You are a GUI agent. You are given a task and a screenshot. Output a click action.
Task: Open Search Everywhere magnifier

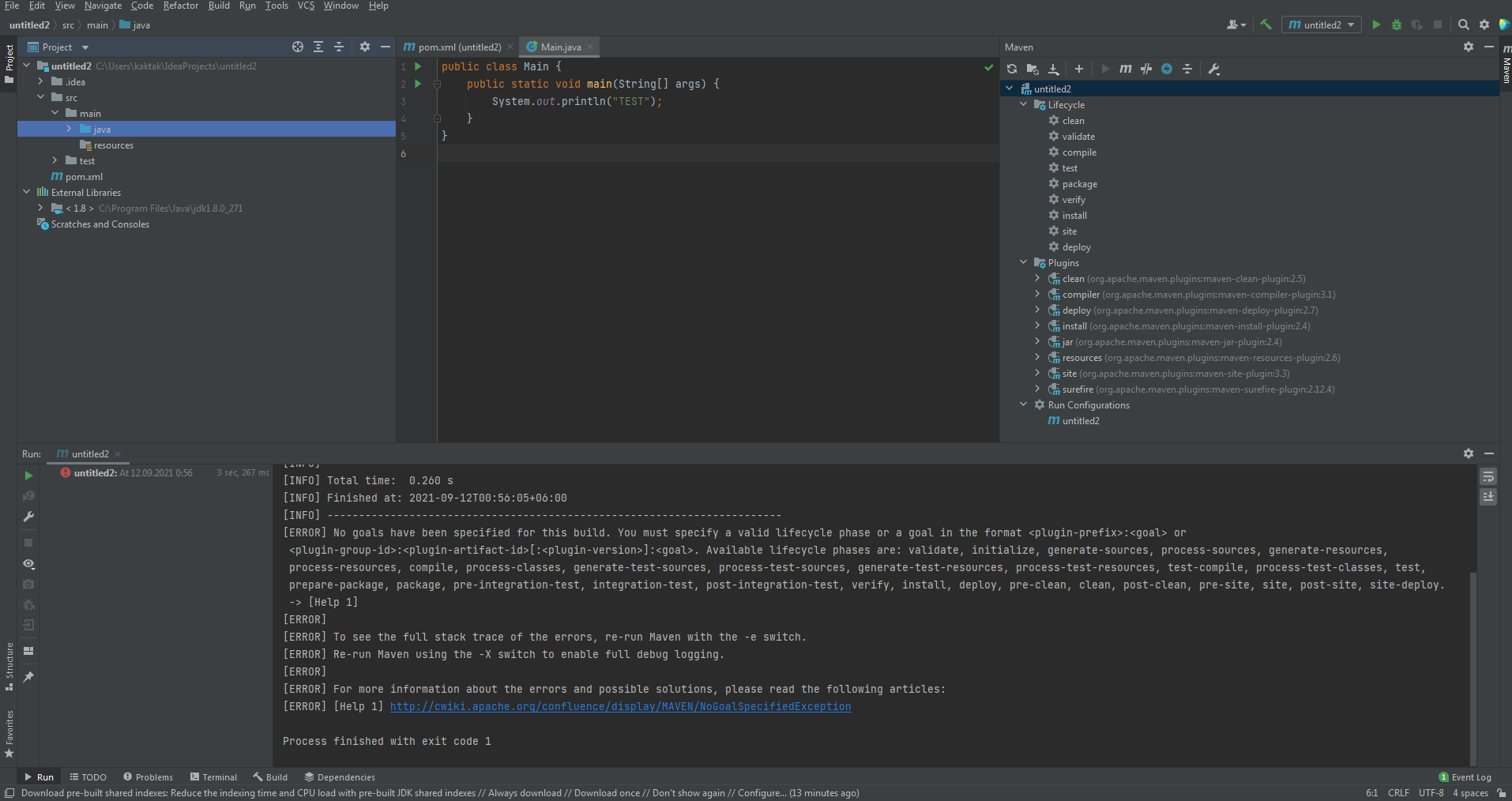pyautogui.click(x=1464, y=24)
